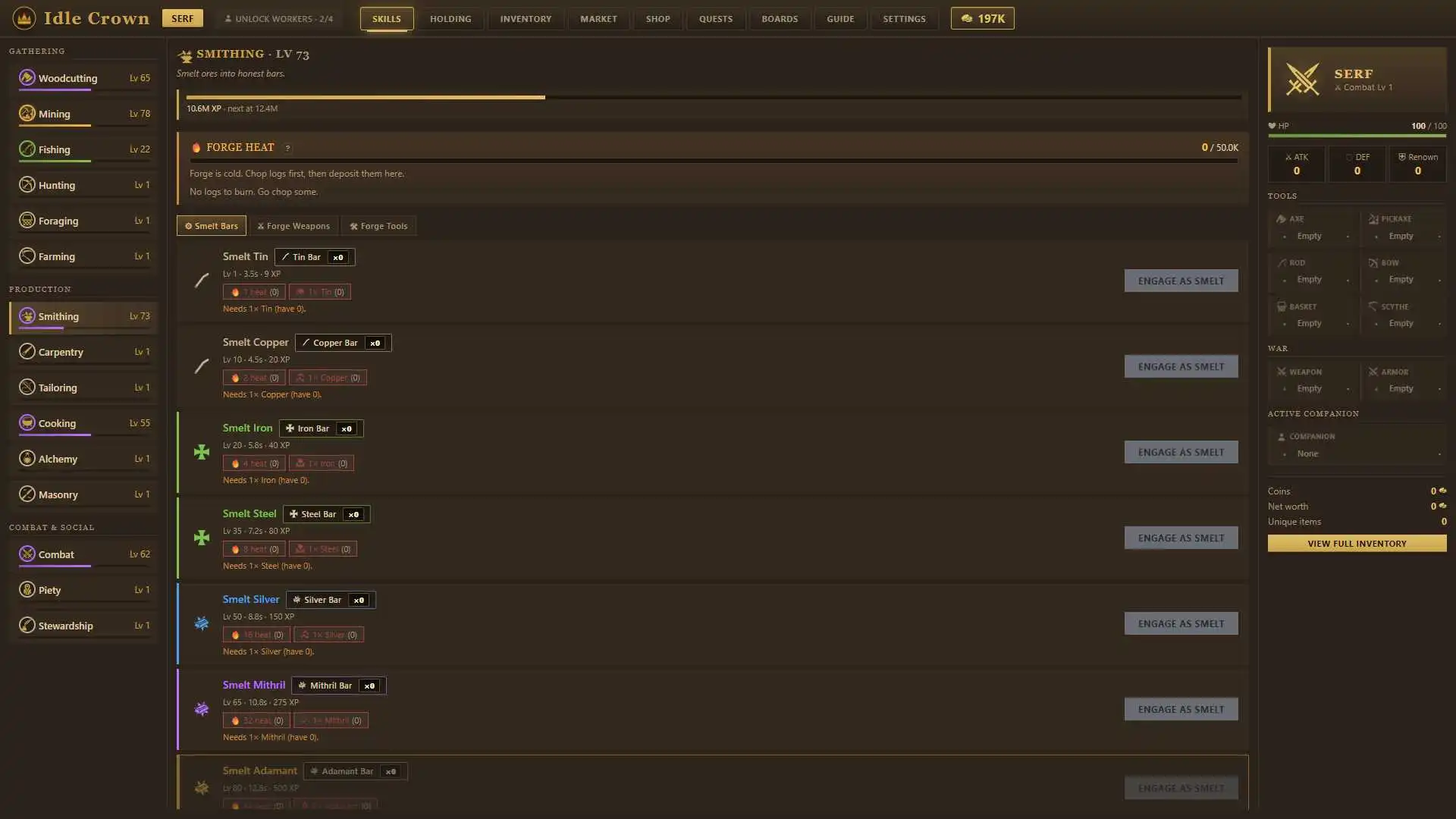Click the Smelt Silver bar icon
The width and height of the screenshot is (1456, 819).
pos(202,623)
